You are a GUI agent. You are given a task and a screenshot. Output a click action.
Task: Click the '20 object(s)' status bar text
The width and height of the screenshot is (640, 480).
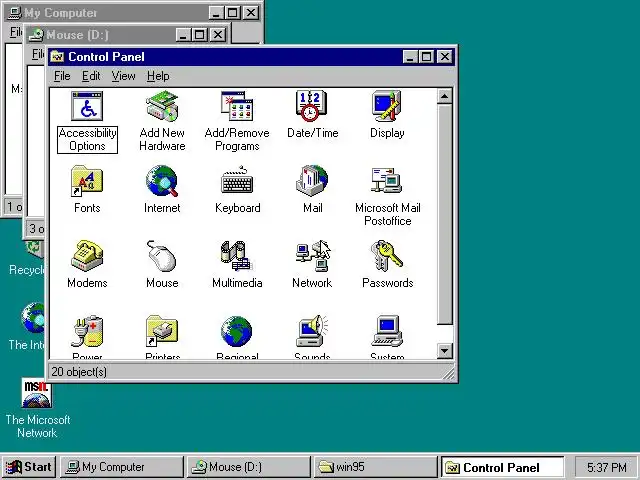[79, 372]
